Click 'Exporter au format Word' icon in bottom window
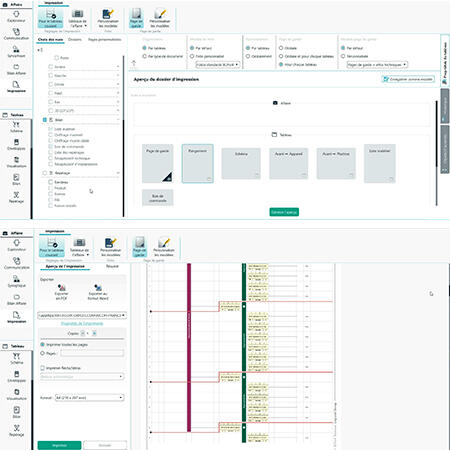The height and width of the screenshot is (450, 450). [98, 292]
